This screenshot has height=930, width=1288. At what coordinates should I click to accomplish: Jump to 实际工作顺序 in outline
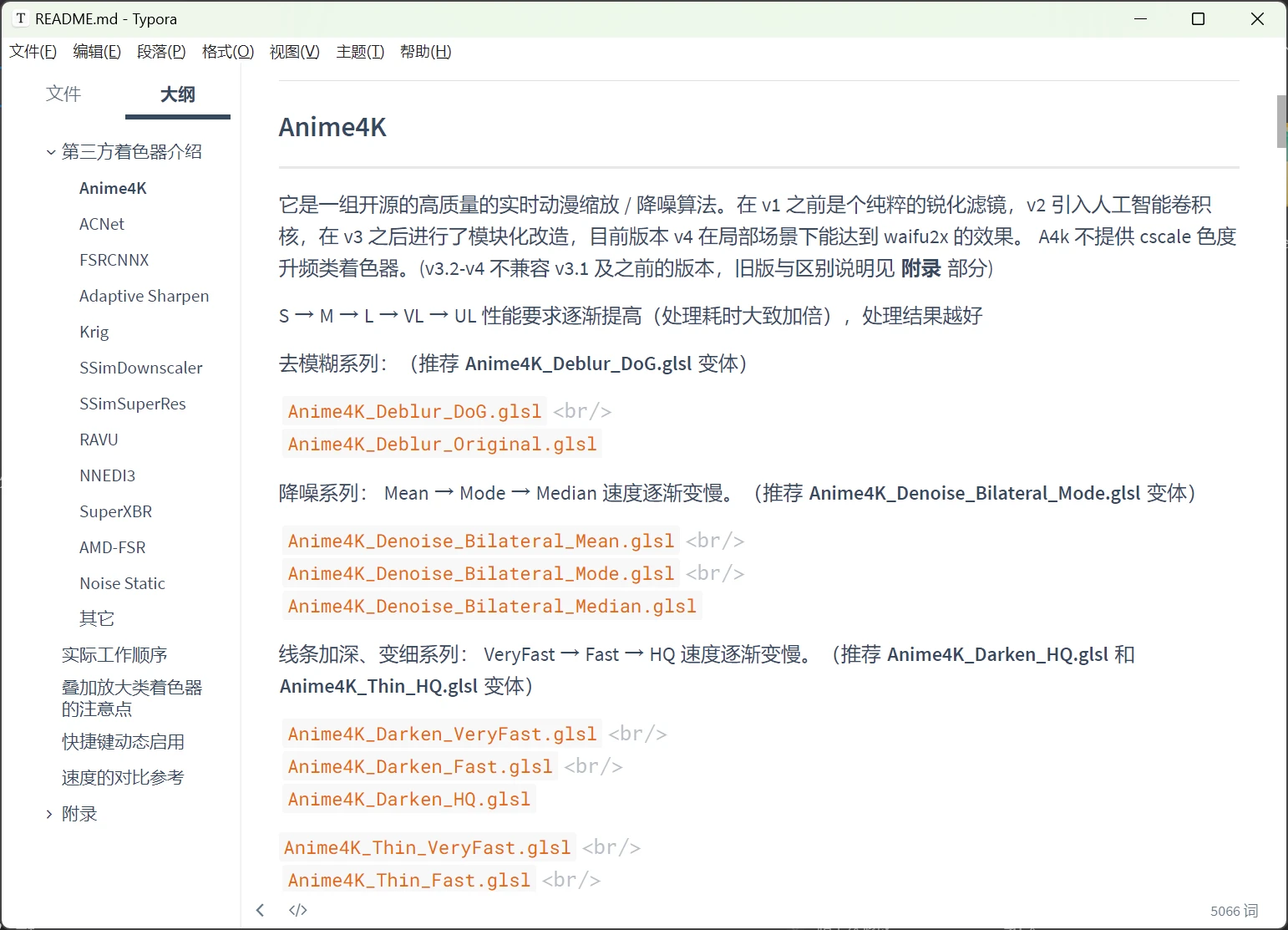(x=114, y=655)
